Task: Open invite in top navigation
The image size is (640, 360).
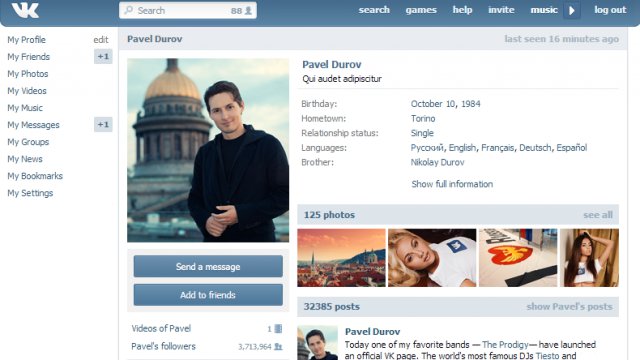Action: click(x=501, y=10)
